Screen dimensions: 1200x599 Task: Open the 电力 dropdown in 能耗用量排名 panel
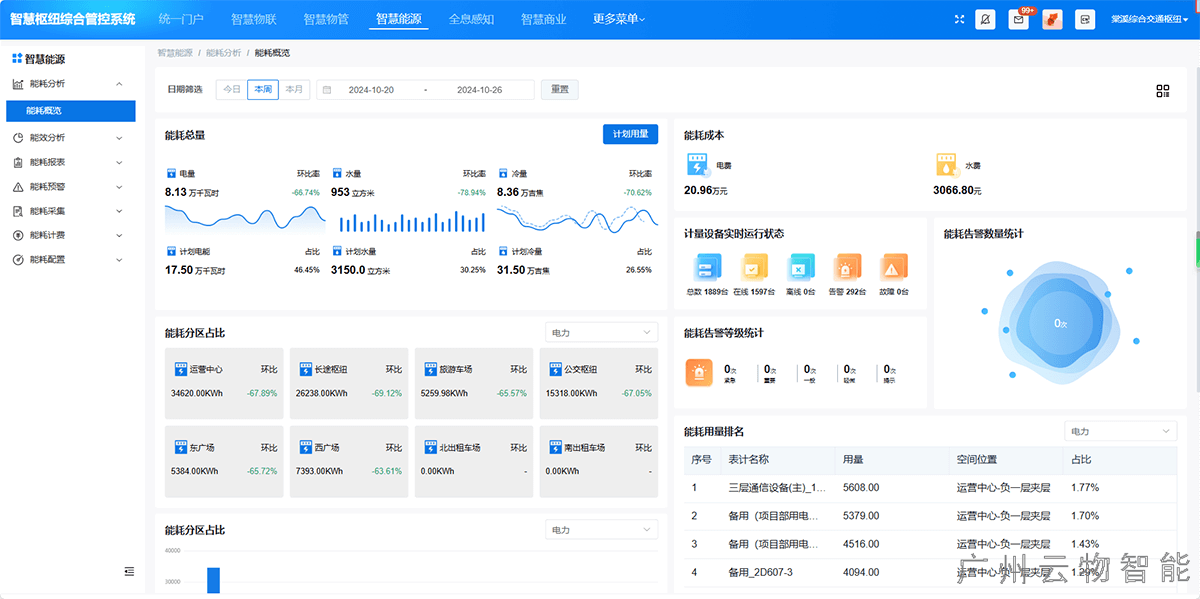pyautogui.click(x=1120, y=431)
